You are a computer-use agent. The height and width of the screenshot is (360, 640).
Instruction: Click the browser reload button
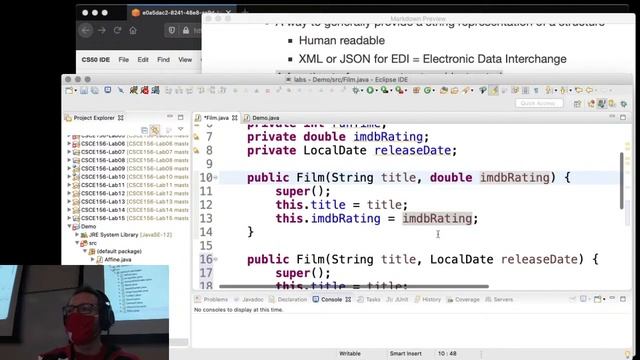tap(118, 30)
